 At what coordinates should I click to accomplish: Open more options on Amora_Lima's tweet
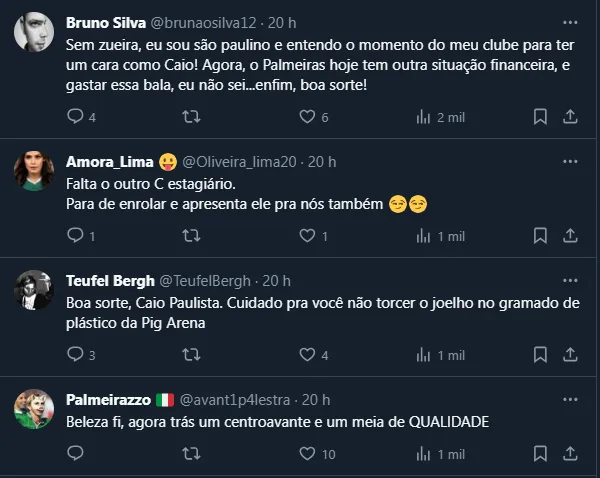[x=569, y=161]
